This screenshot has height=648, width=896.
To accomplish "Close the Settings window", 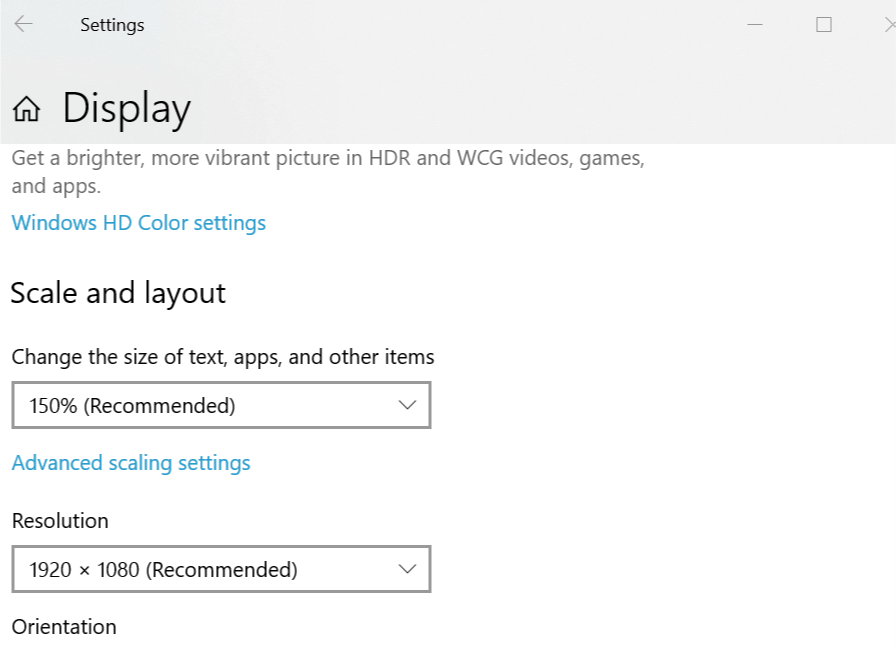I will 888,25.
